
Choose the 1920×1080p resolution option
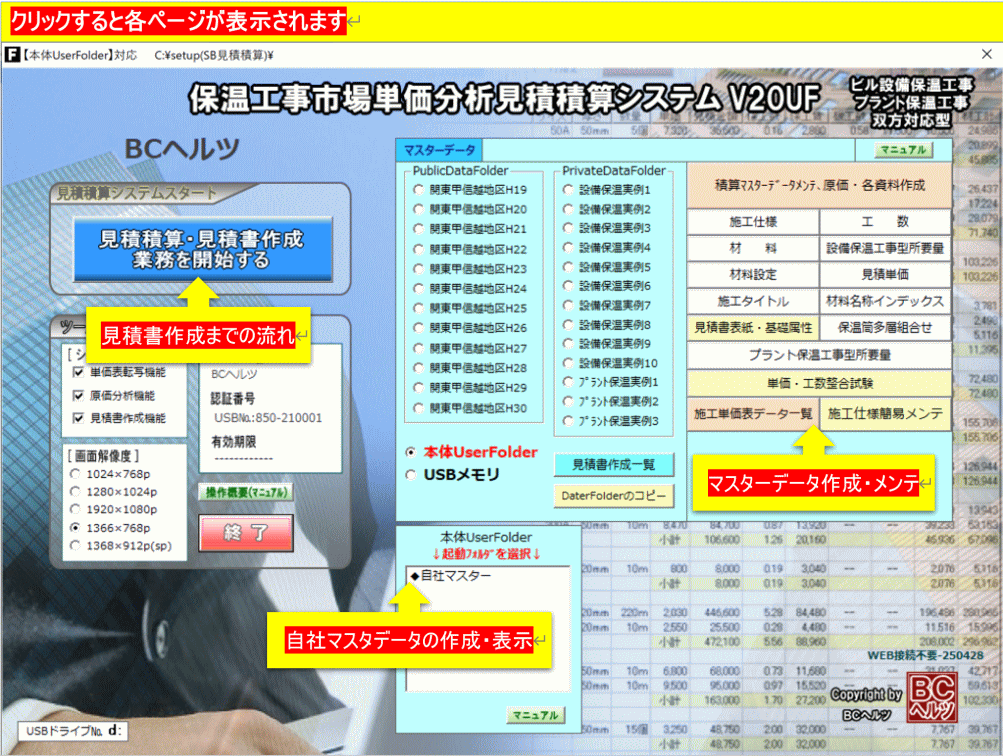click(75, 510)
